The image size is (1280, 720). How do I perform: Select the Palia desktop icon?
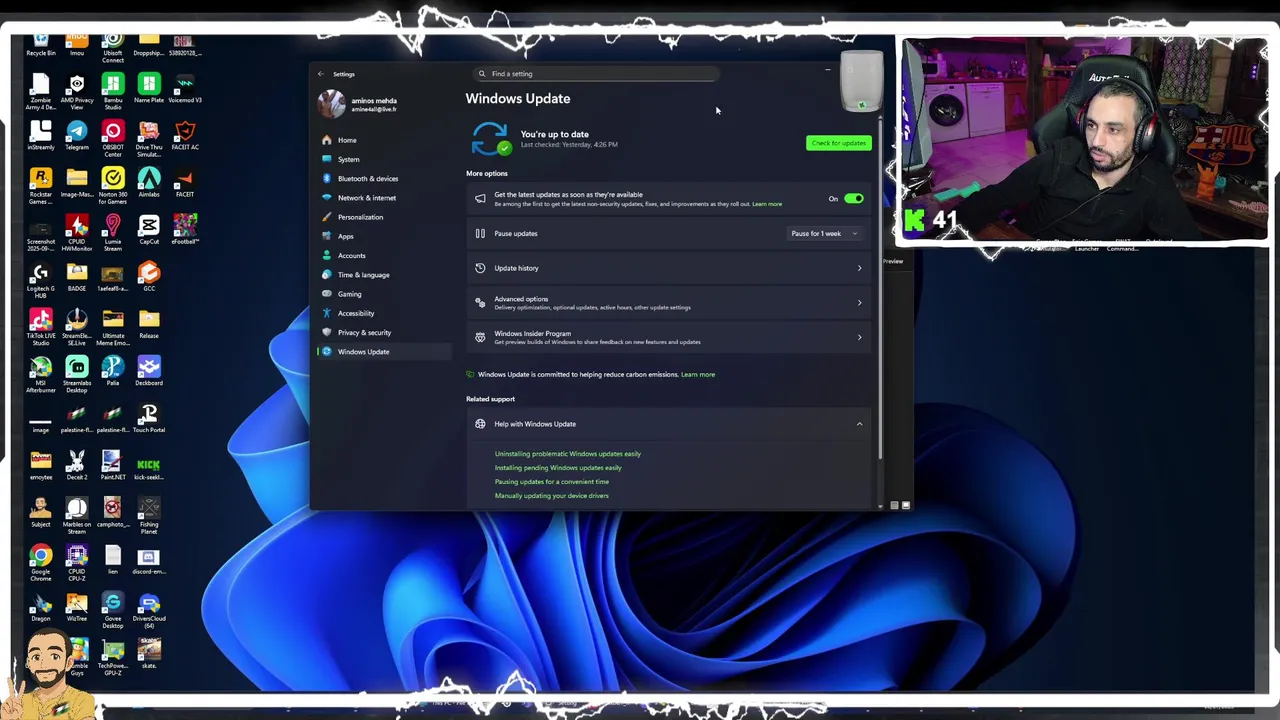[x=112, y=371]
